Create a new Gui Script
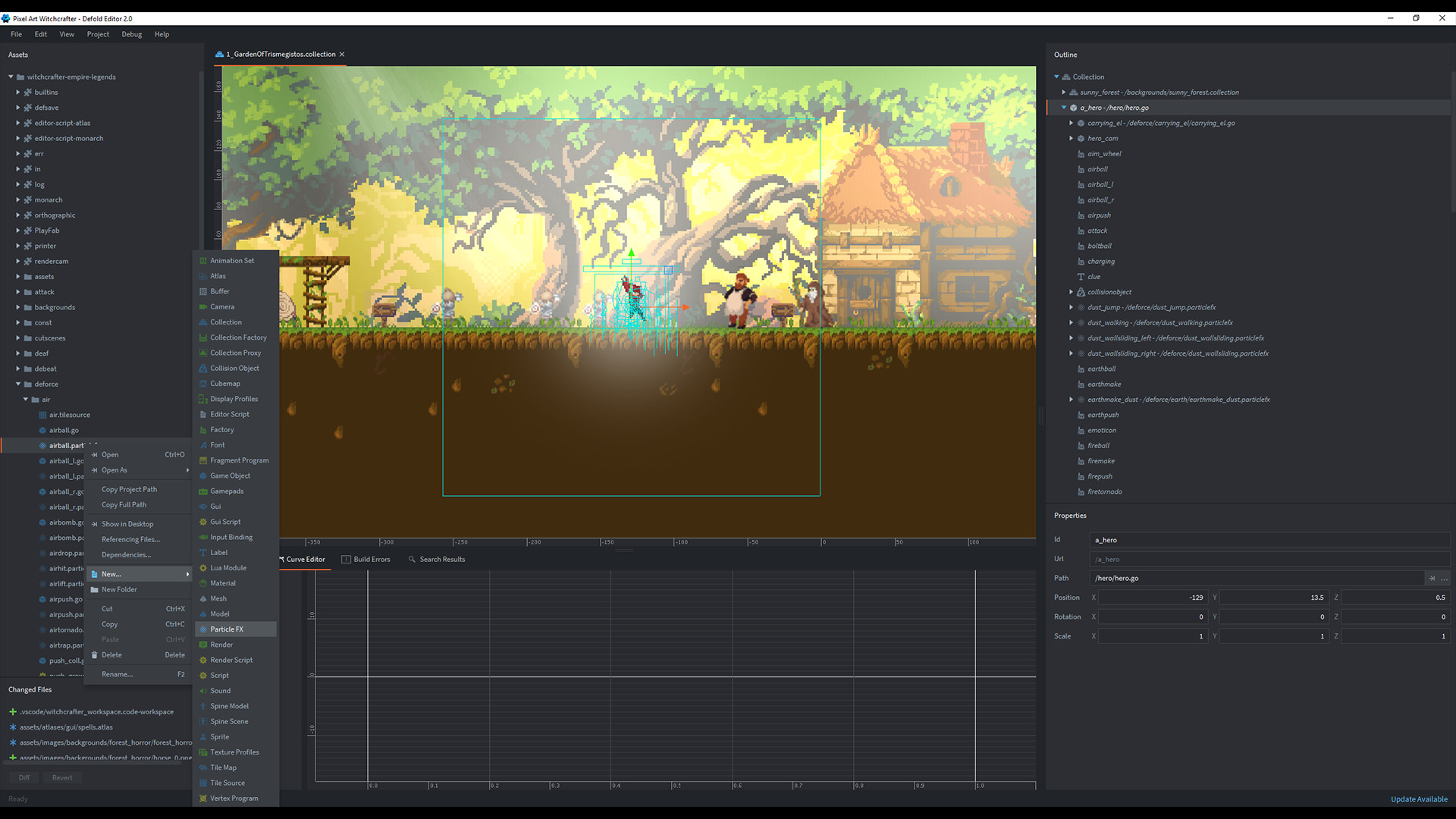 [225, 521]
